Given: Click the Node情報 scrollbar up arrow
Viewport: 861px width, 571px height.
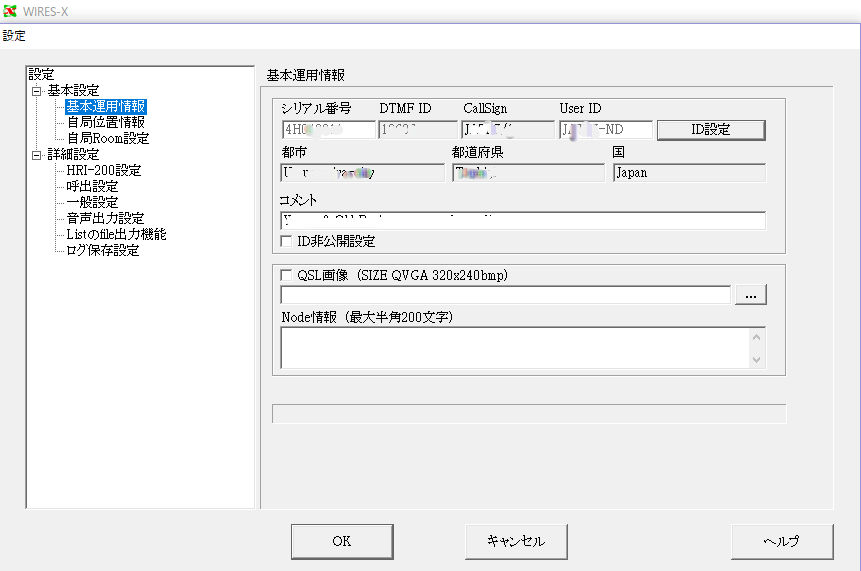Looking at the screenshot, I should point(757,337).
